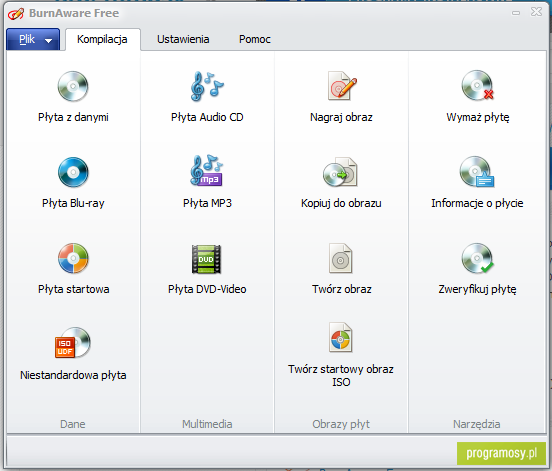The image size is (552, 471).
Task: Open the Pomoc tab
Action: 255,39
